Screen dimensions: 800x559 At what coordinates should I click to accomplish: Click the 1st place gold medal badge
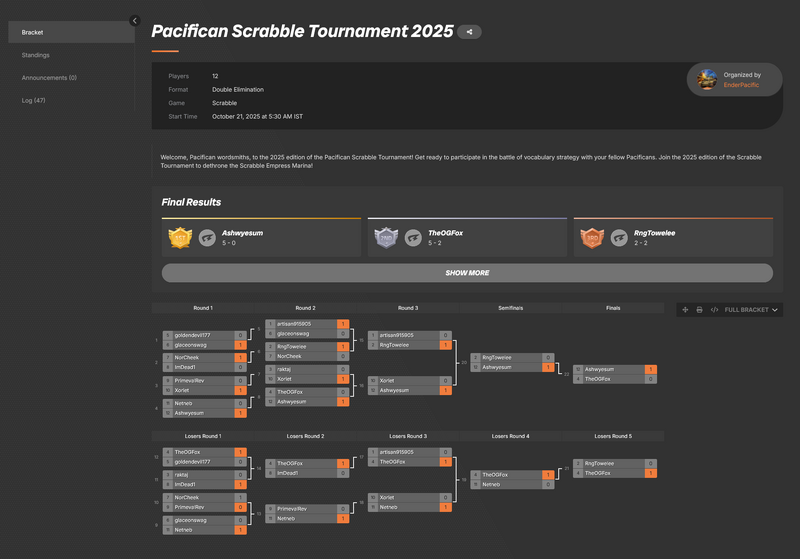tap(180, 237)
